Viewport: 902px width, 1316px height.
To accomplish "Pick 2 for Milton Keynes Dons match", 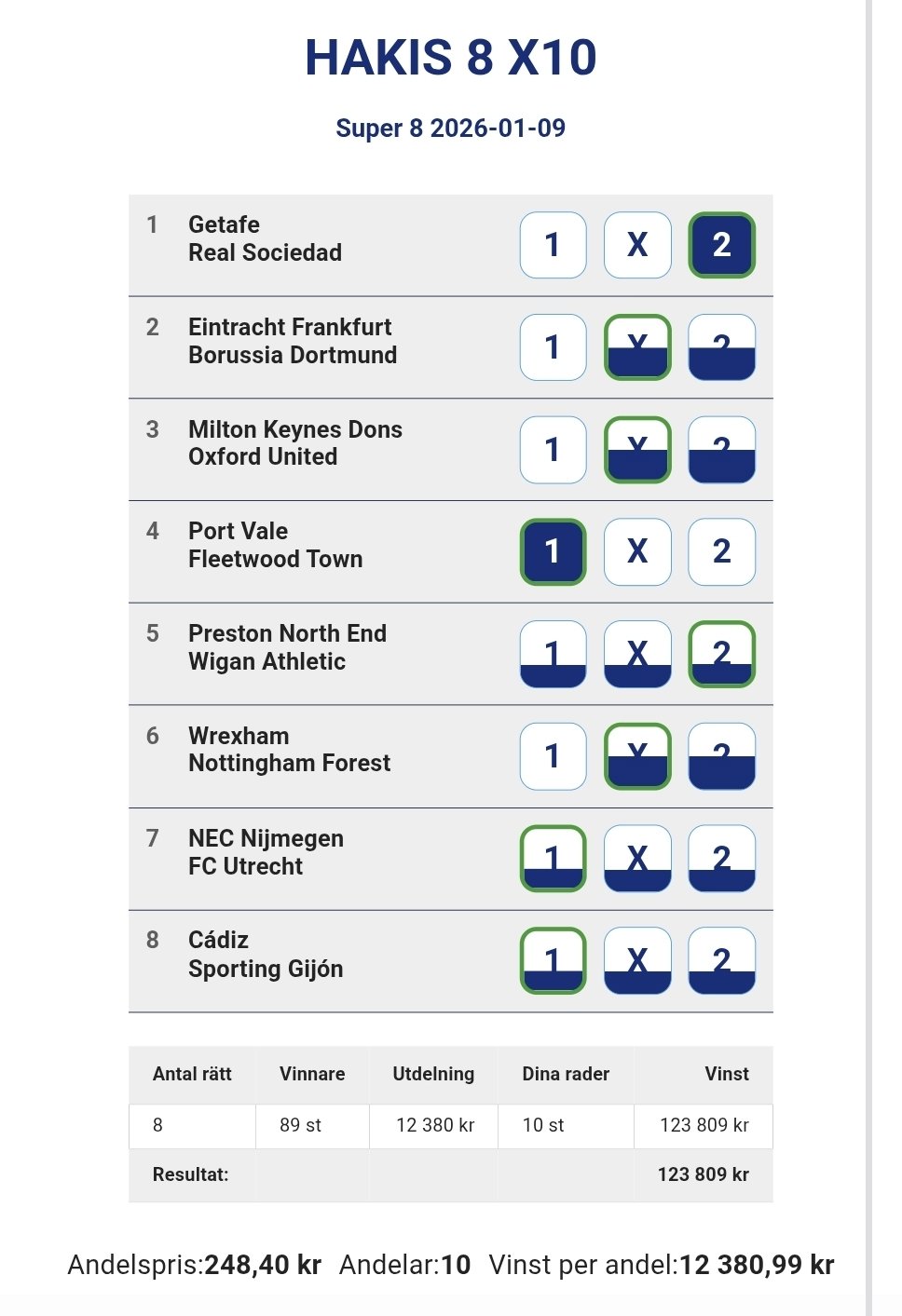I will click(721, 450).
